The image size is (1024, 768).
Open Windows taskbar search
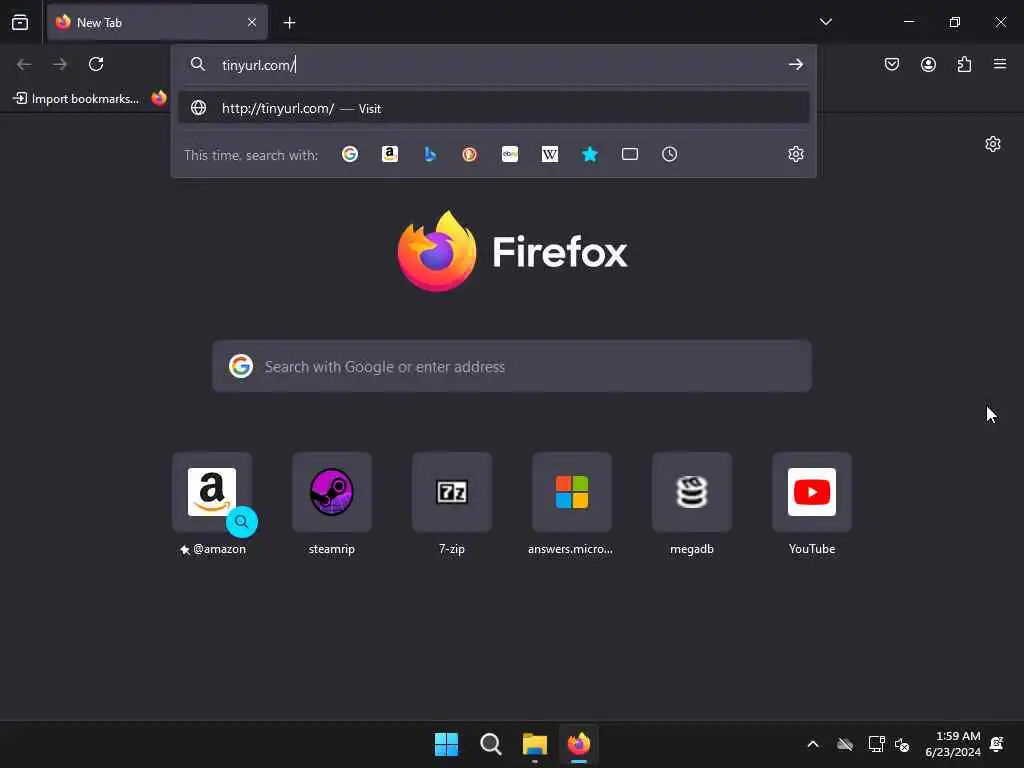(x=490, y=744)
